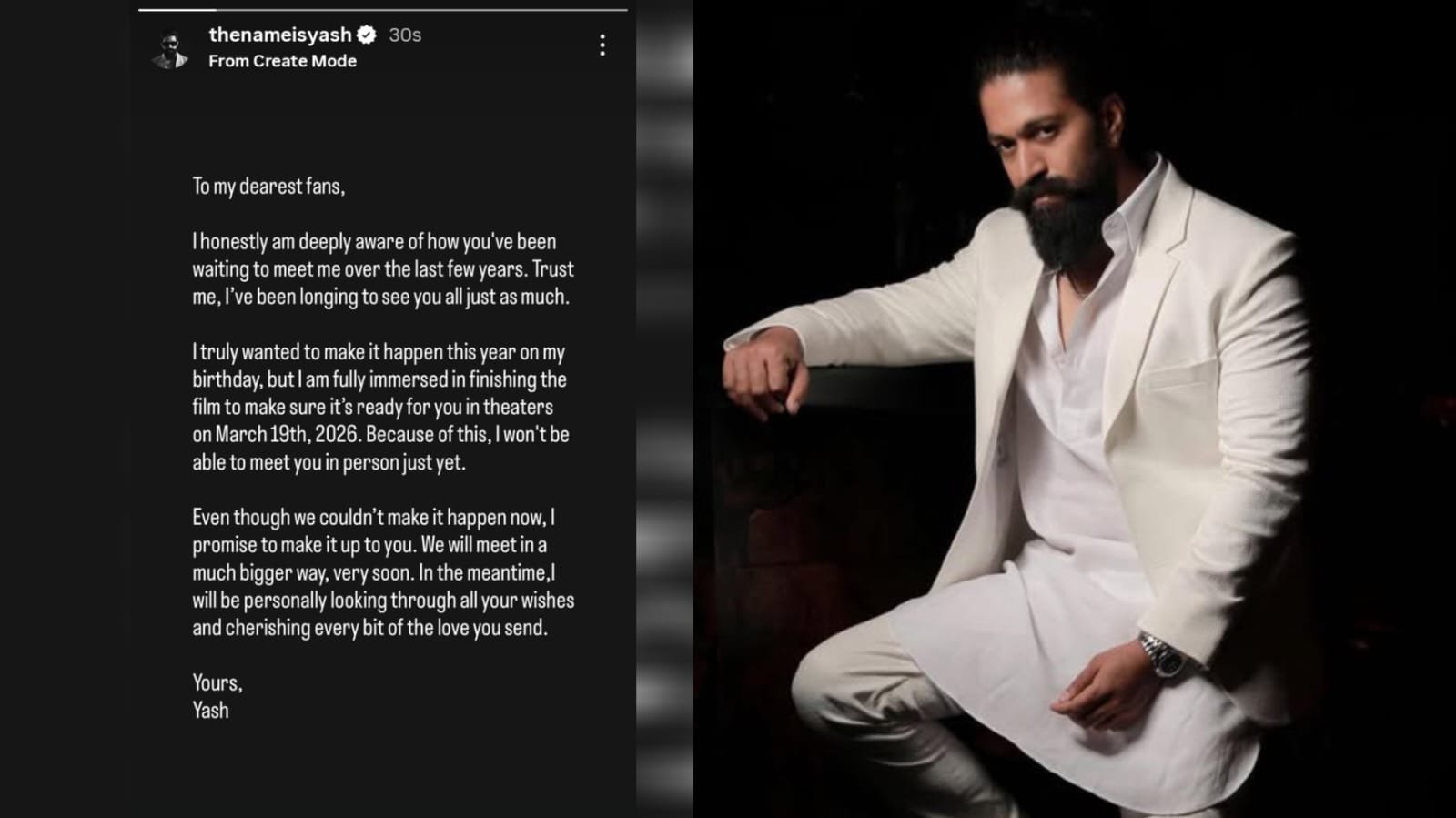Click the March 19th, 2026 date text
Screen dimensions: 1456x818
point(275,435)
